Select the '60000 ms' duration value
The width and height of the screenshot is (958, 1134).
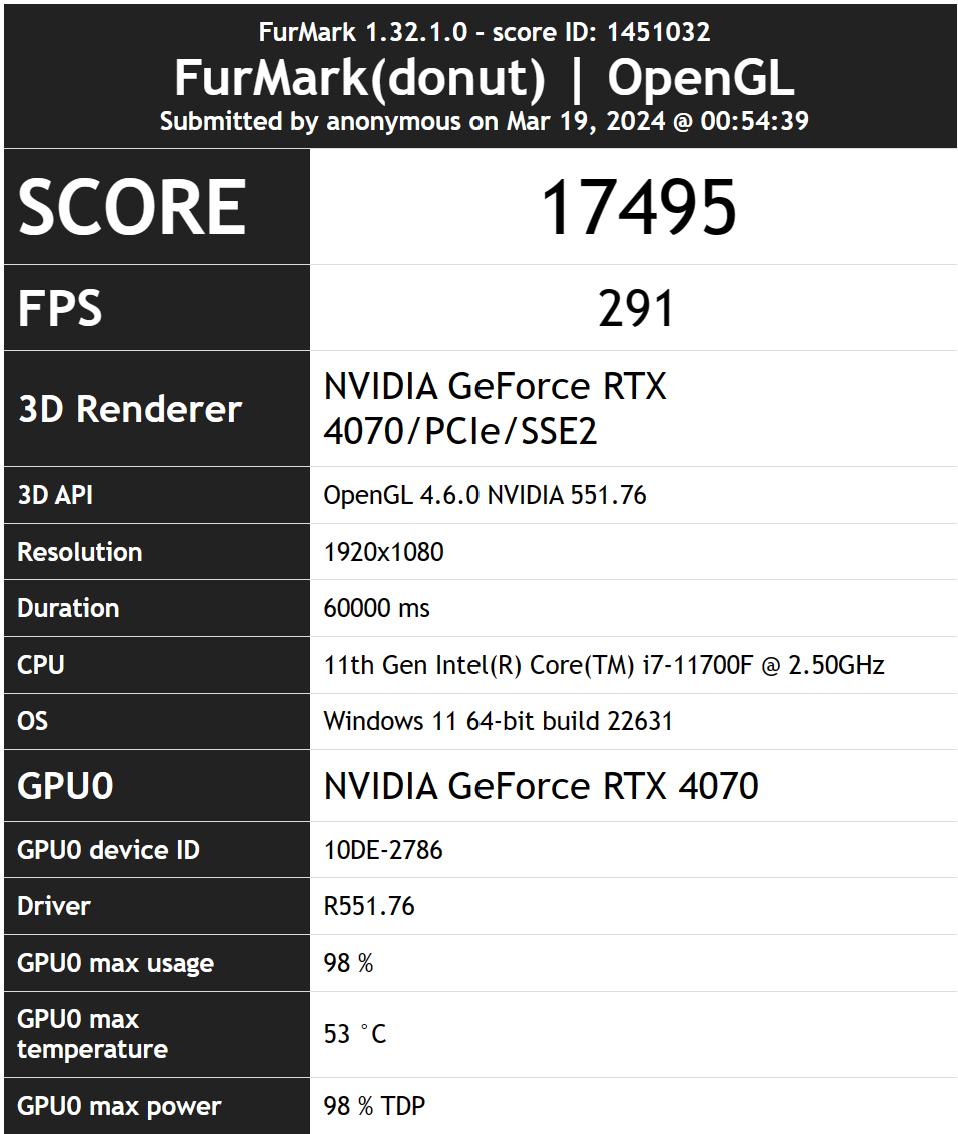point(376,608)
